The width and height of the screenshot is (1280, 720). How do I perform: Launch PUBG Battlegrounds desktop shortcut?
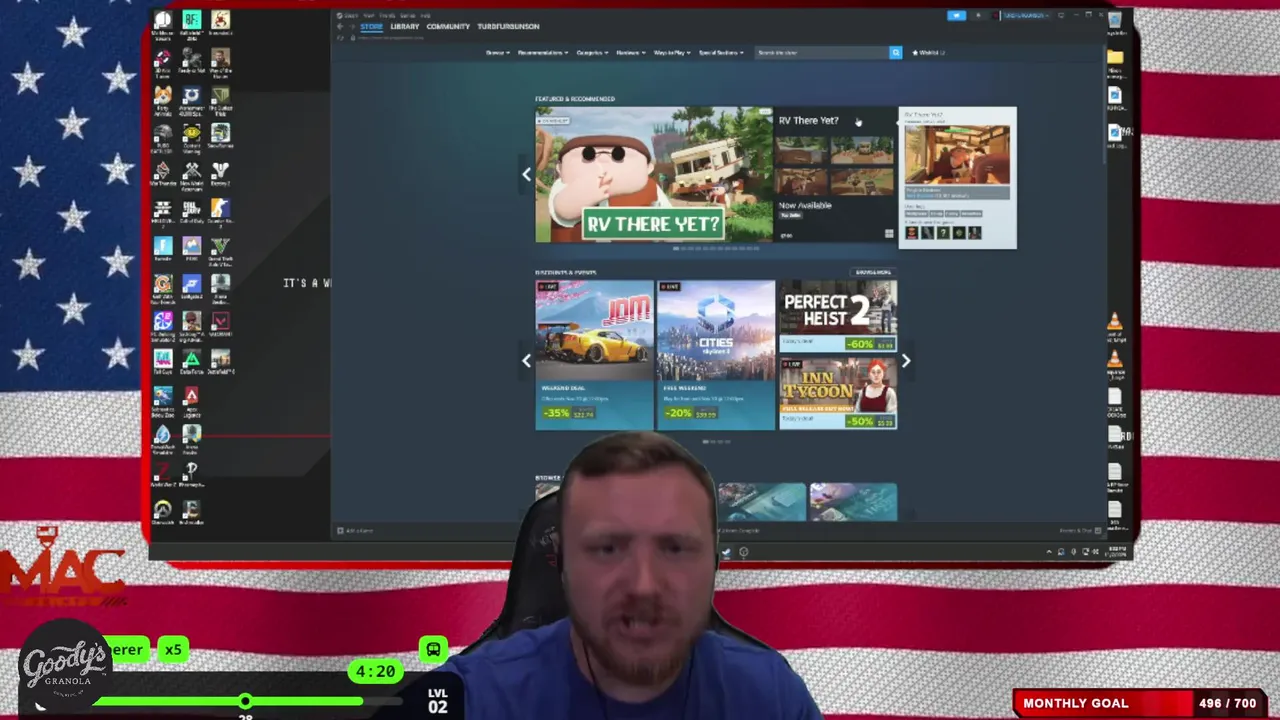click(162, 137)
